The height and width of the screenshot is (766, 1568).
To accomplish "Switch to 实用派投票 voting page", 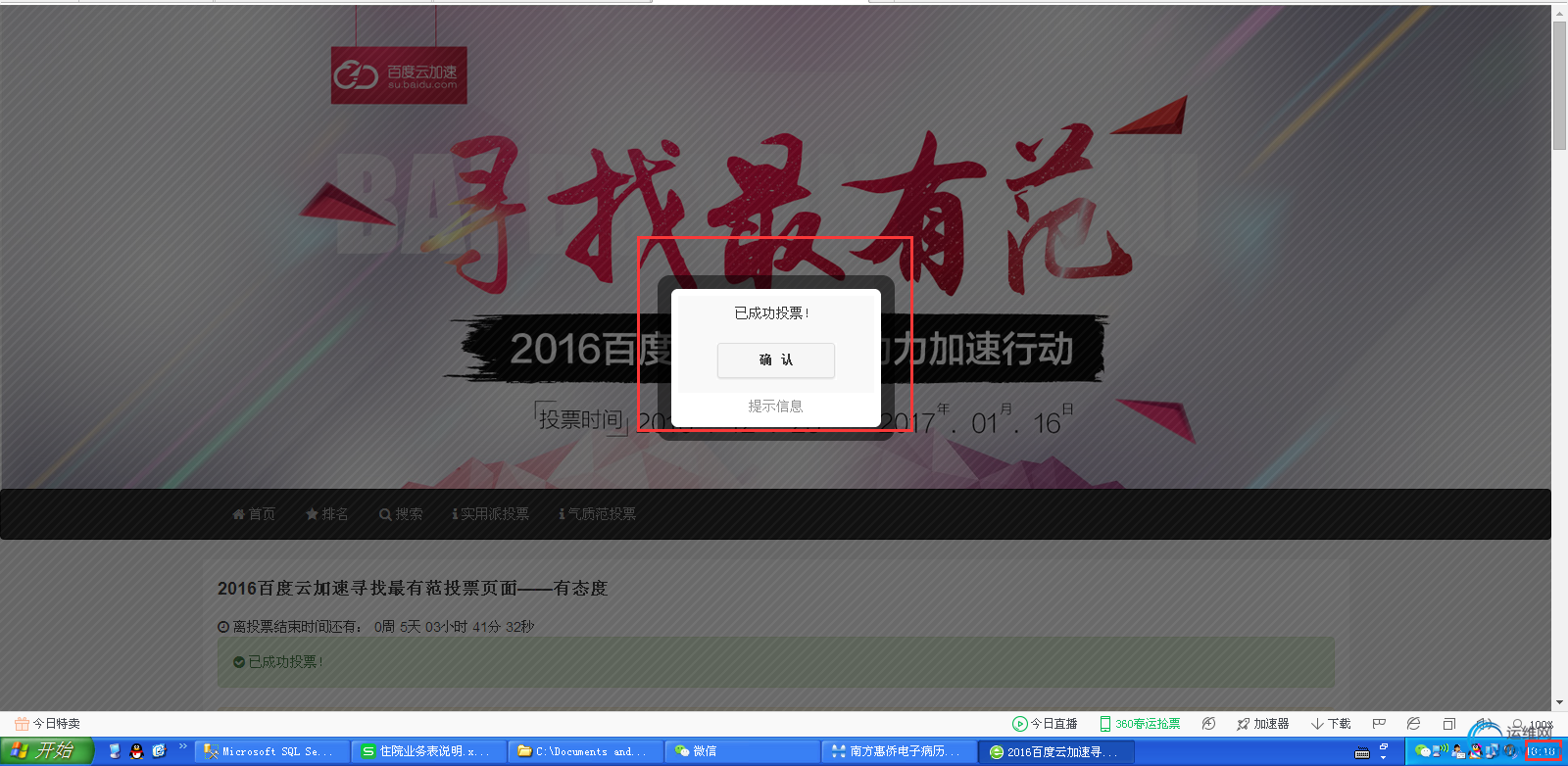I will pyautogui.click(x=490, y=514).
